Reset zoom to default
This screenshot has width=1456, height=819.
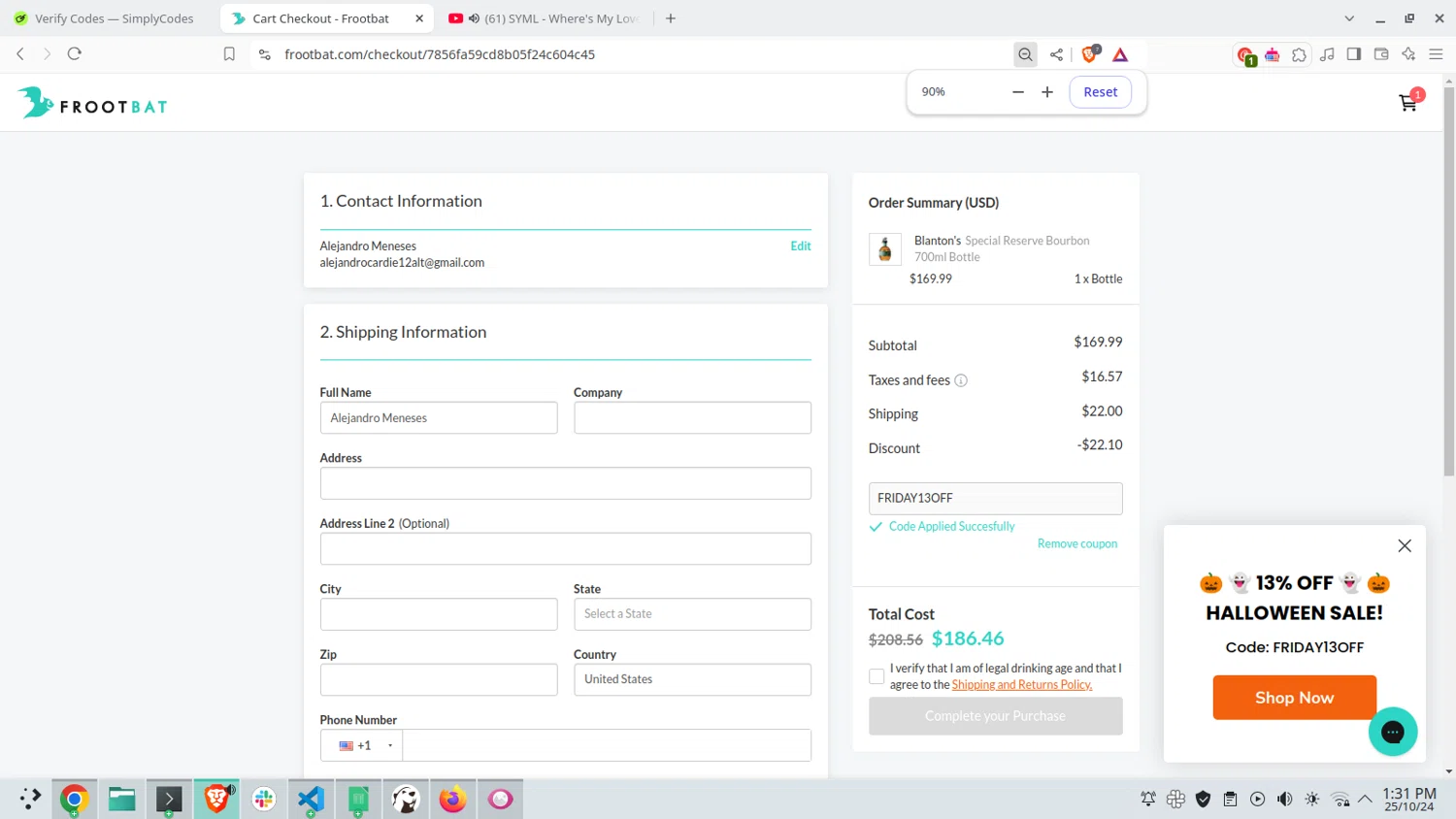[1101, 92]
